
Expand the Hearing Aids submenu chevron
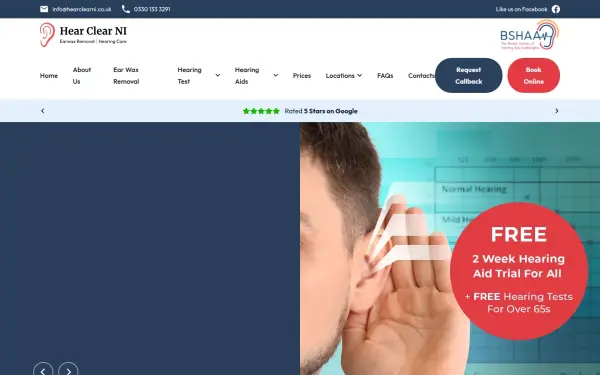point(276,75)
